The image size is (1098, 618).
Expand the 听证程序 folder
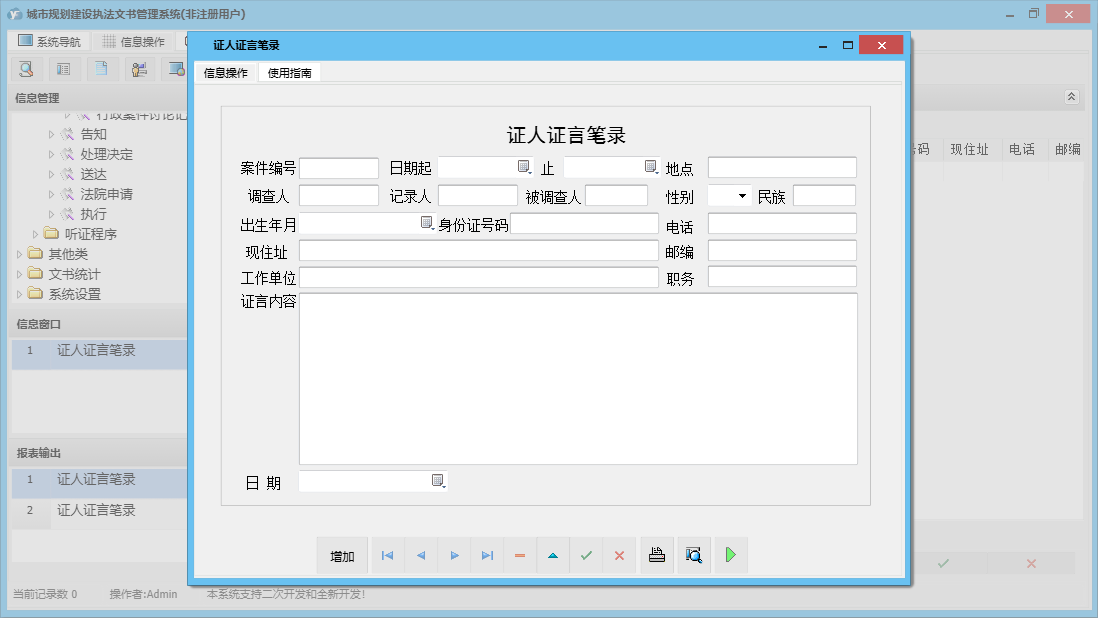[x=36, y=234]
